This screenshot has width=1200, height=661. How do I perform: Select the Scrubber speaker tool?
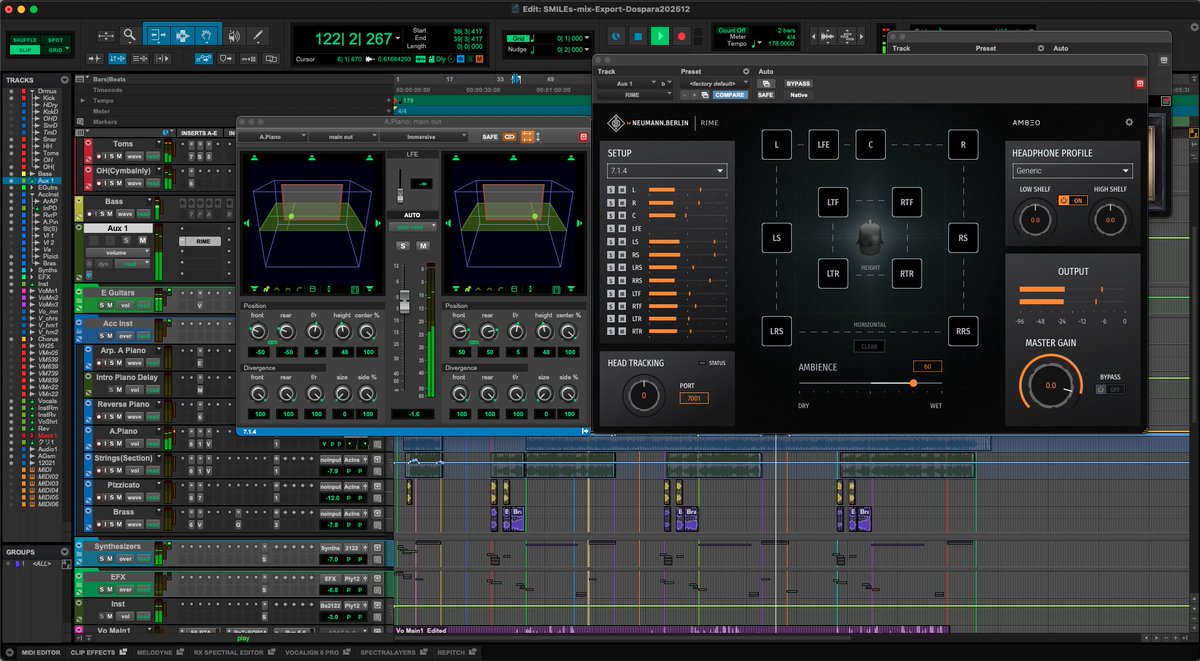pos(234,36)
